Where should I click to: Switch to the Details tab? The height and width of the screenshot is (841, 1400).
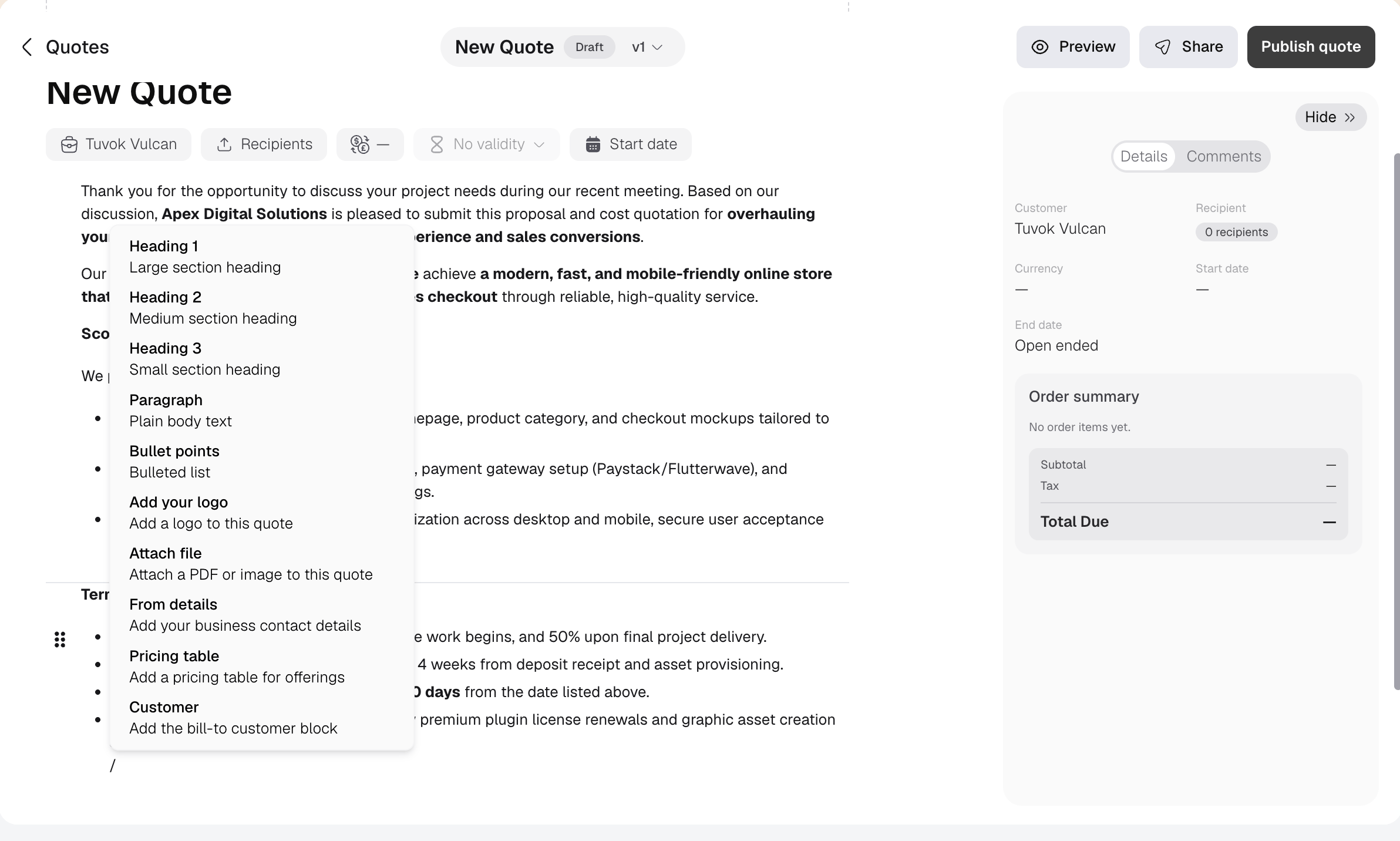(1143, 156)
